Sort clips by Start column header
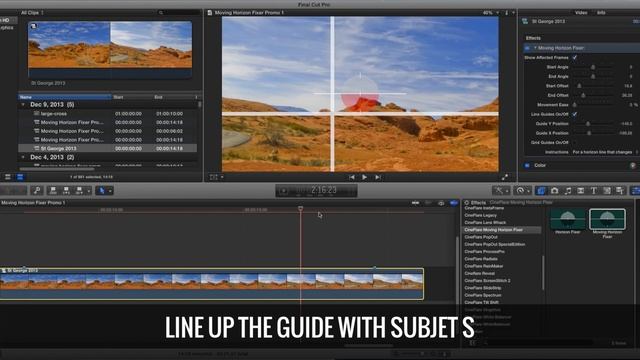 coord(132,97)
